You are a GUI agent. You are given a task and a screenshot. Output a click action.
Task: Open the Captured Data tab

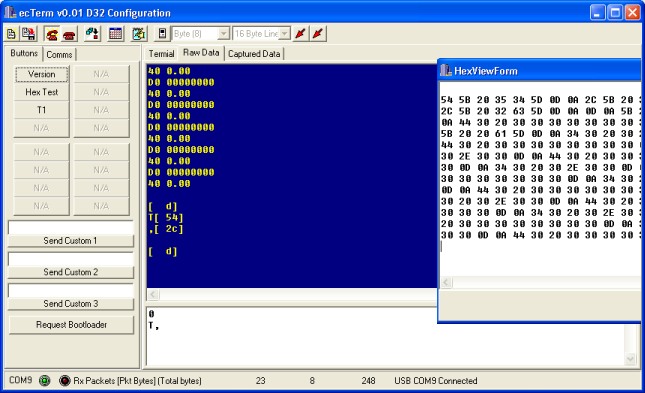coord(254,54)
